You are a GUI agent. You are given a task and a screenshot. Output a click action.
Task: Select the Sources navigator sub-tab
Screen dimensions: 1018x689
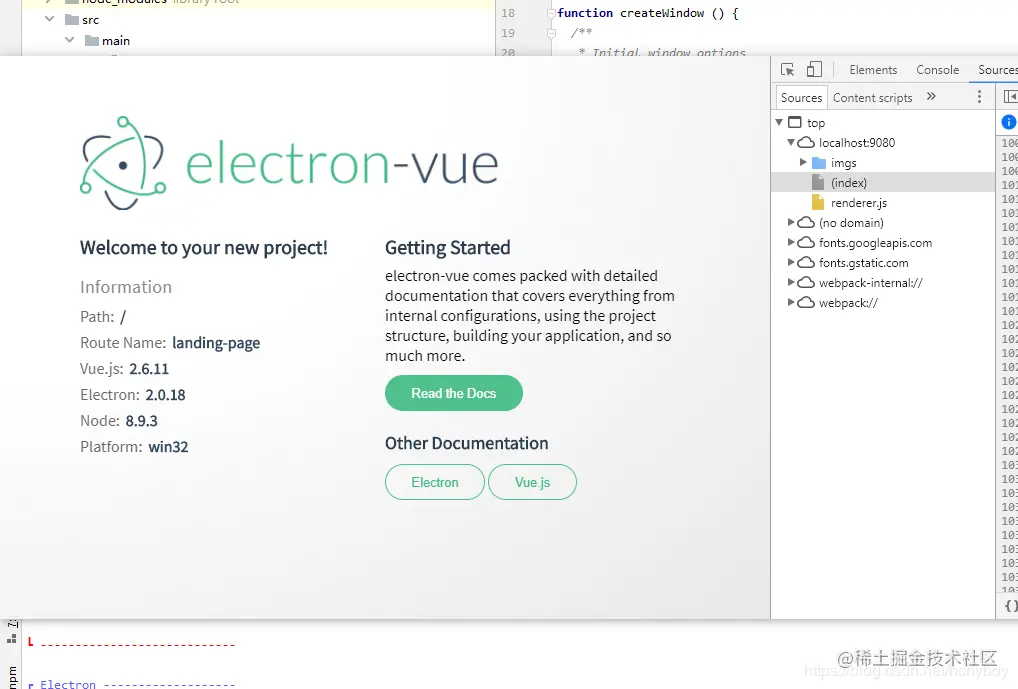801,97
